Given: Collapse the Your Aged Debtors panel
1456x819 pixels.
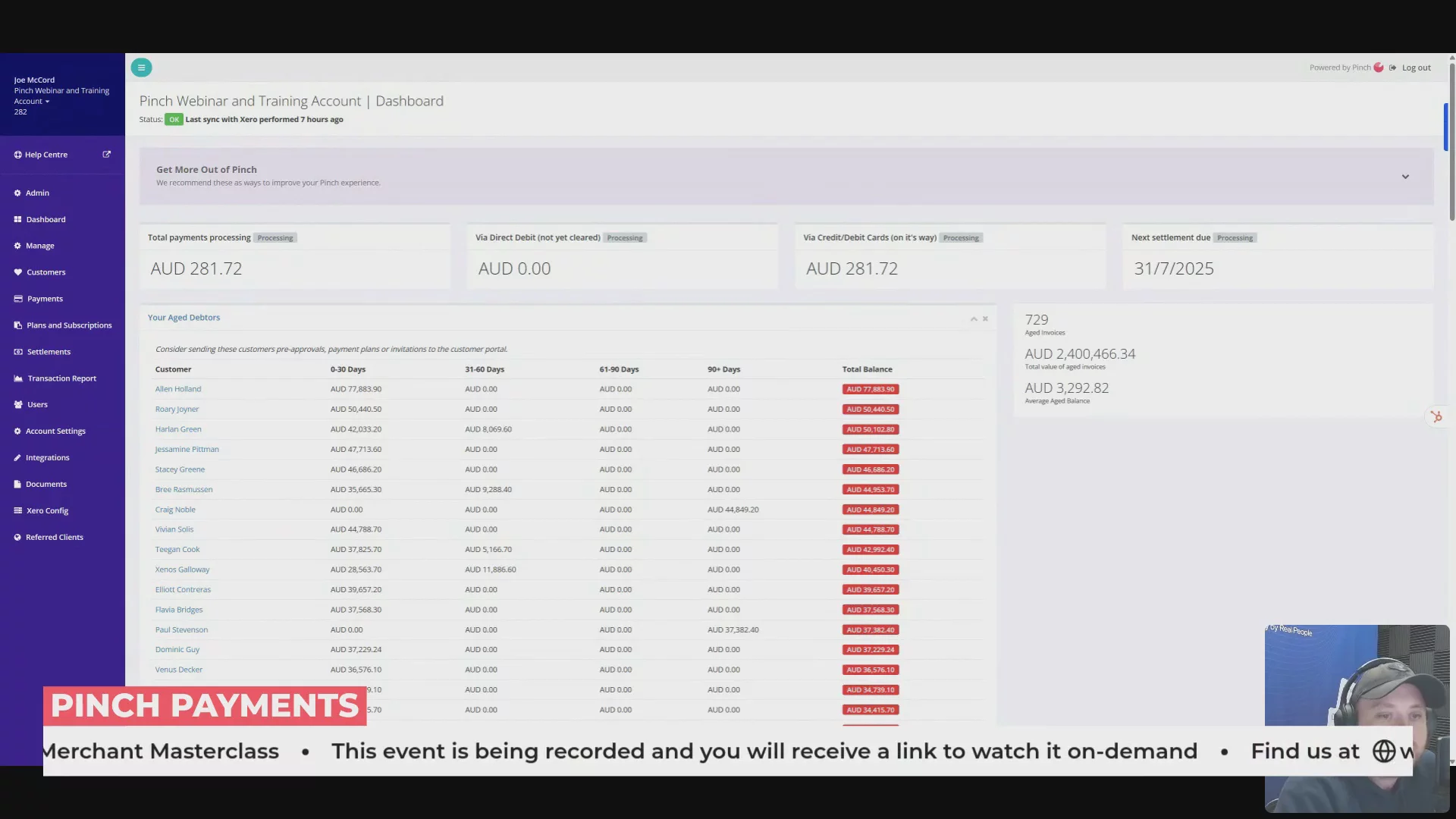Looking at the screenshot, I should [x=974, y=318].
